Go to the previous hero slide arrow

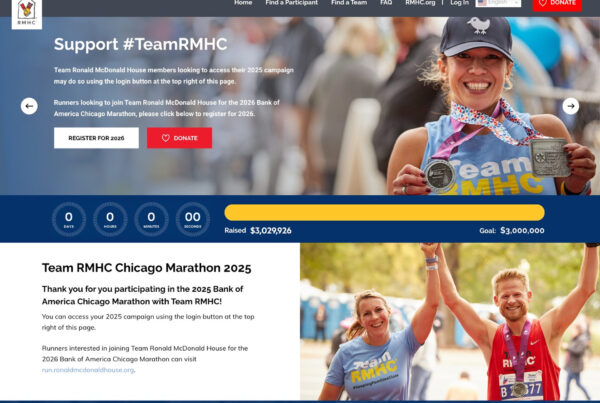click(x=29, y=106)
